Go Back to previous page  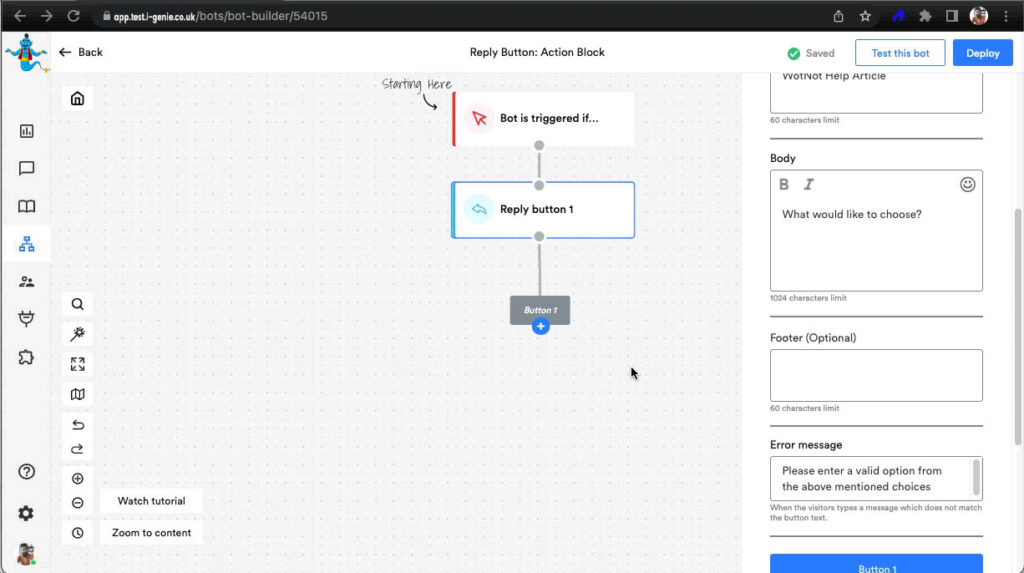[81, 52]
